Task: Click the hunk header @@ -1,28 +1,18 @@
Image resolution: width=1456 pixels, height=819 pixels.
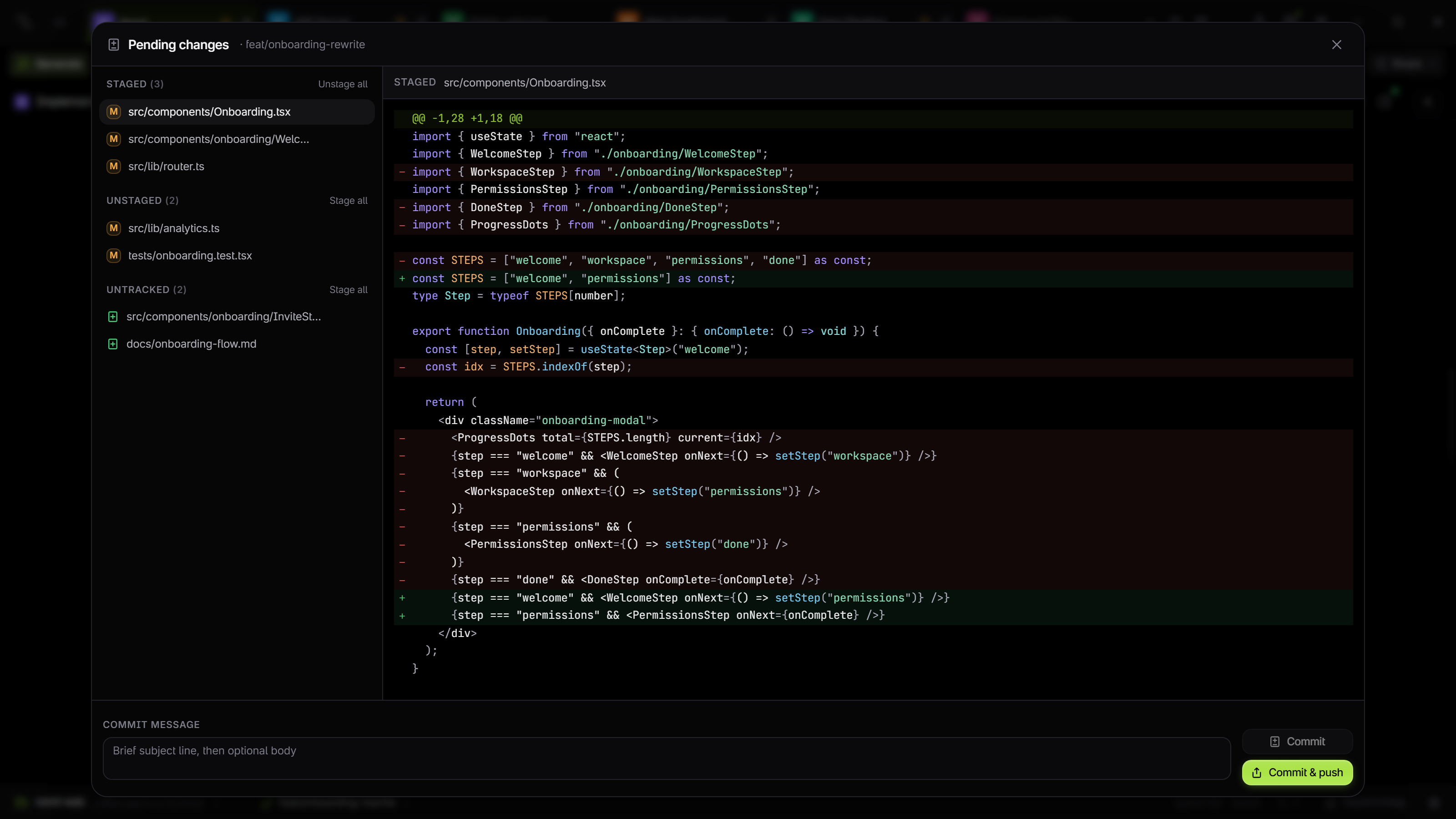Action: pyautogui.click(x=873, y=119)
